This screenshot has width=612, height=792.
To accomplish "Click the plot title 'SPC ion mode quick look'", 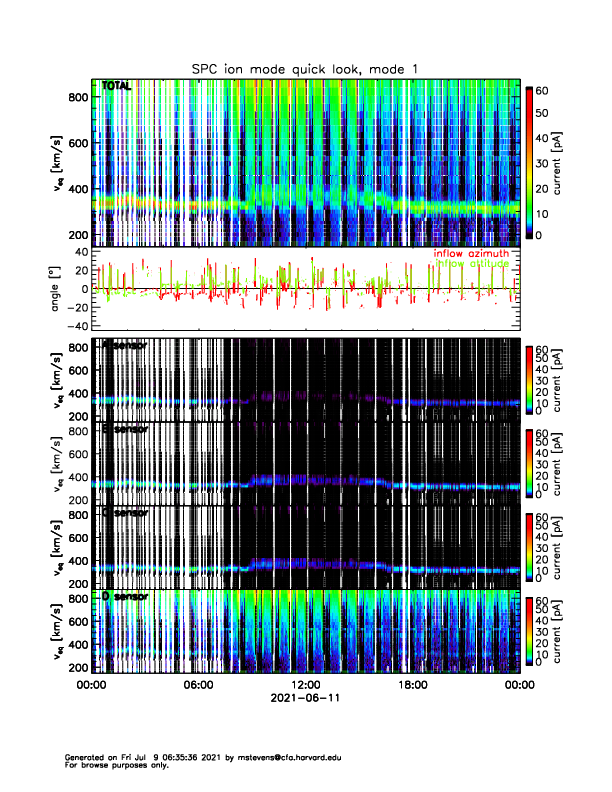I will coord(305,68).
